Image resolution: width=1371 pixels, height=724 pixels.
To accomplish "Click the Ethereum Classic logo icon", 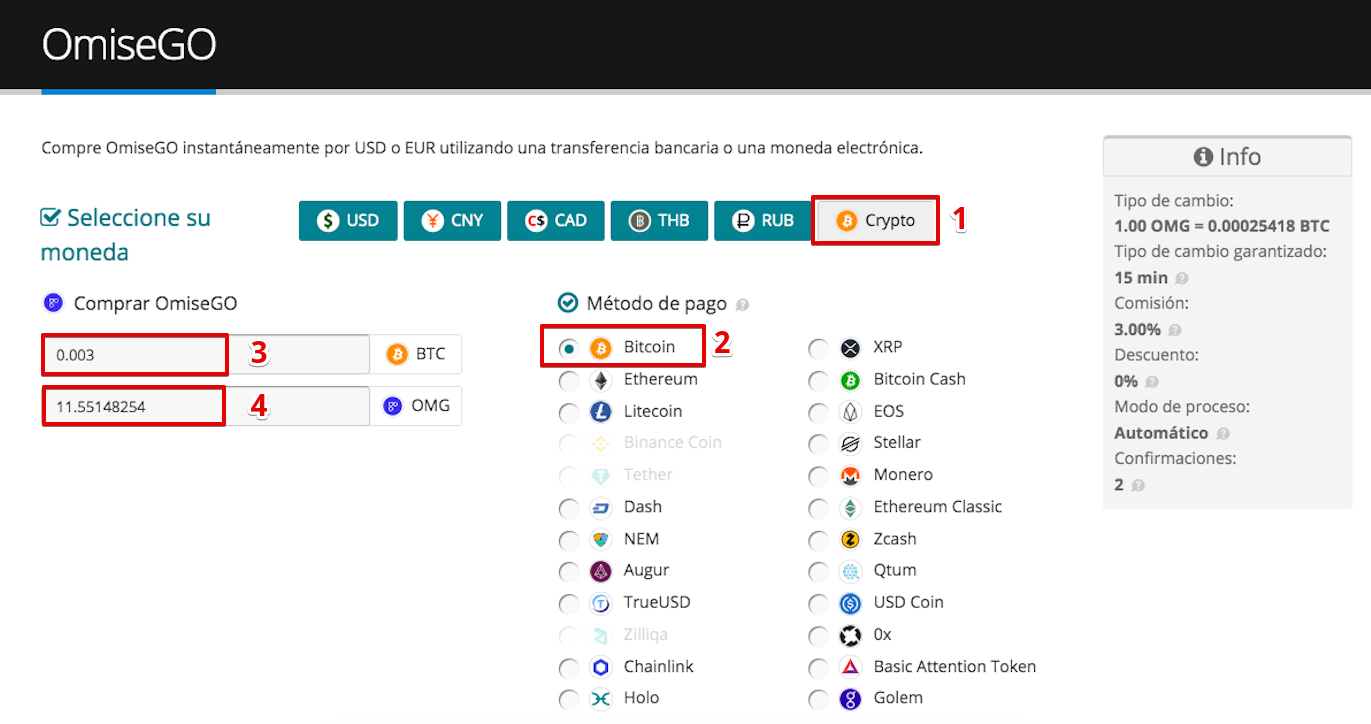I will coord(851,508).
